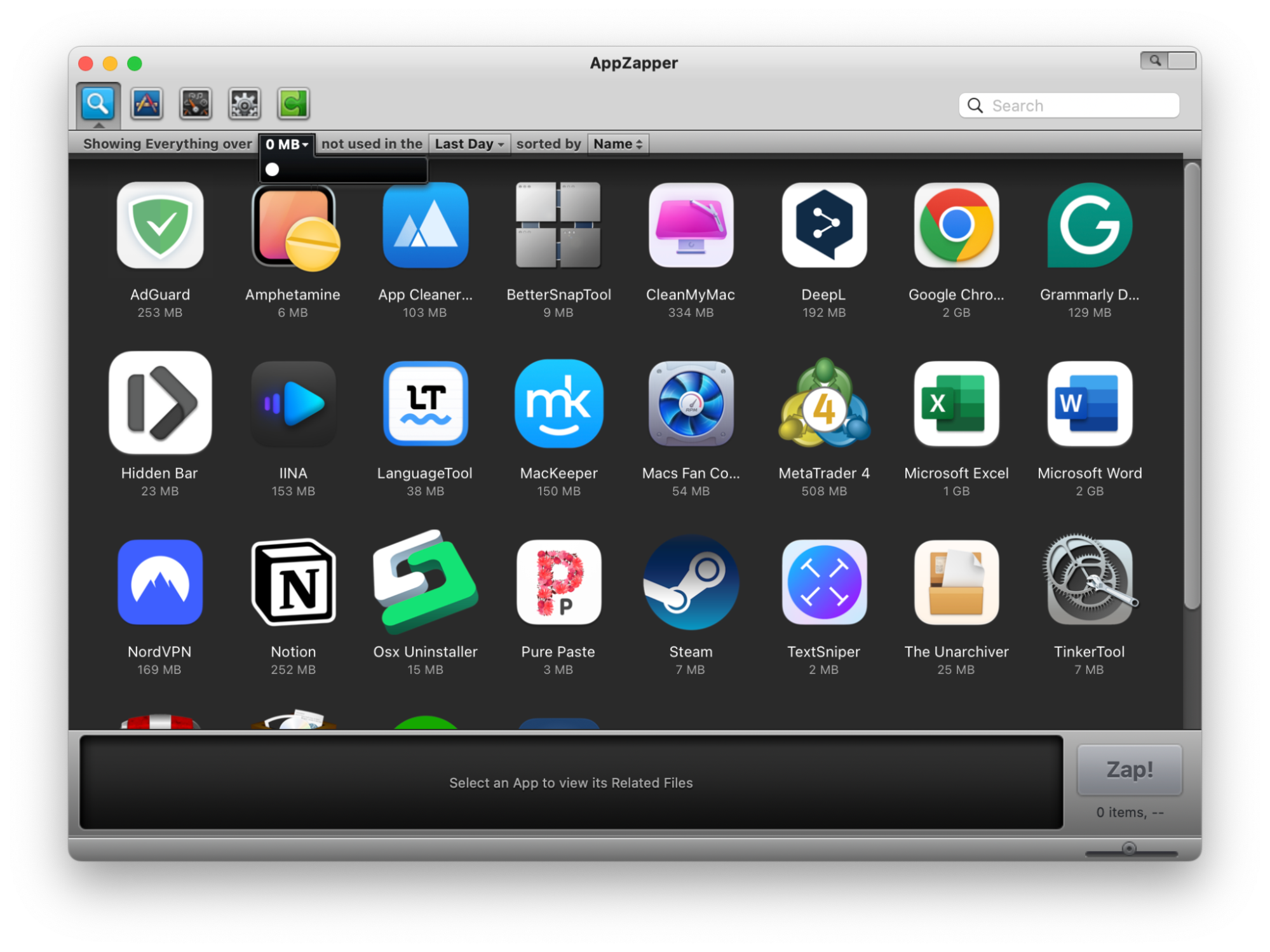Select the Steam app icon

tap(690, 581)
